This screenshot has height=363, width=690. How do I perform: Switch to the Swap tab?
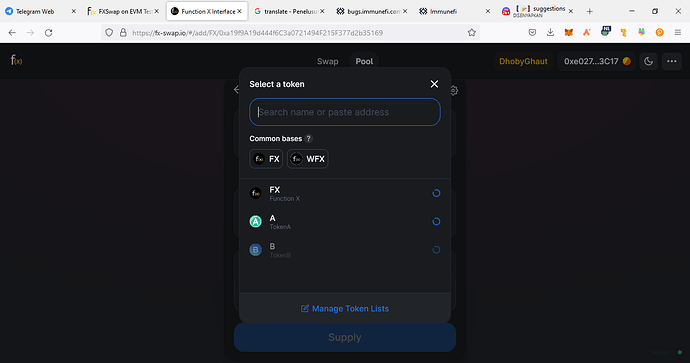tap(328, 61)
